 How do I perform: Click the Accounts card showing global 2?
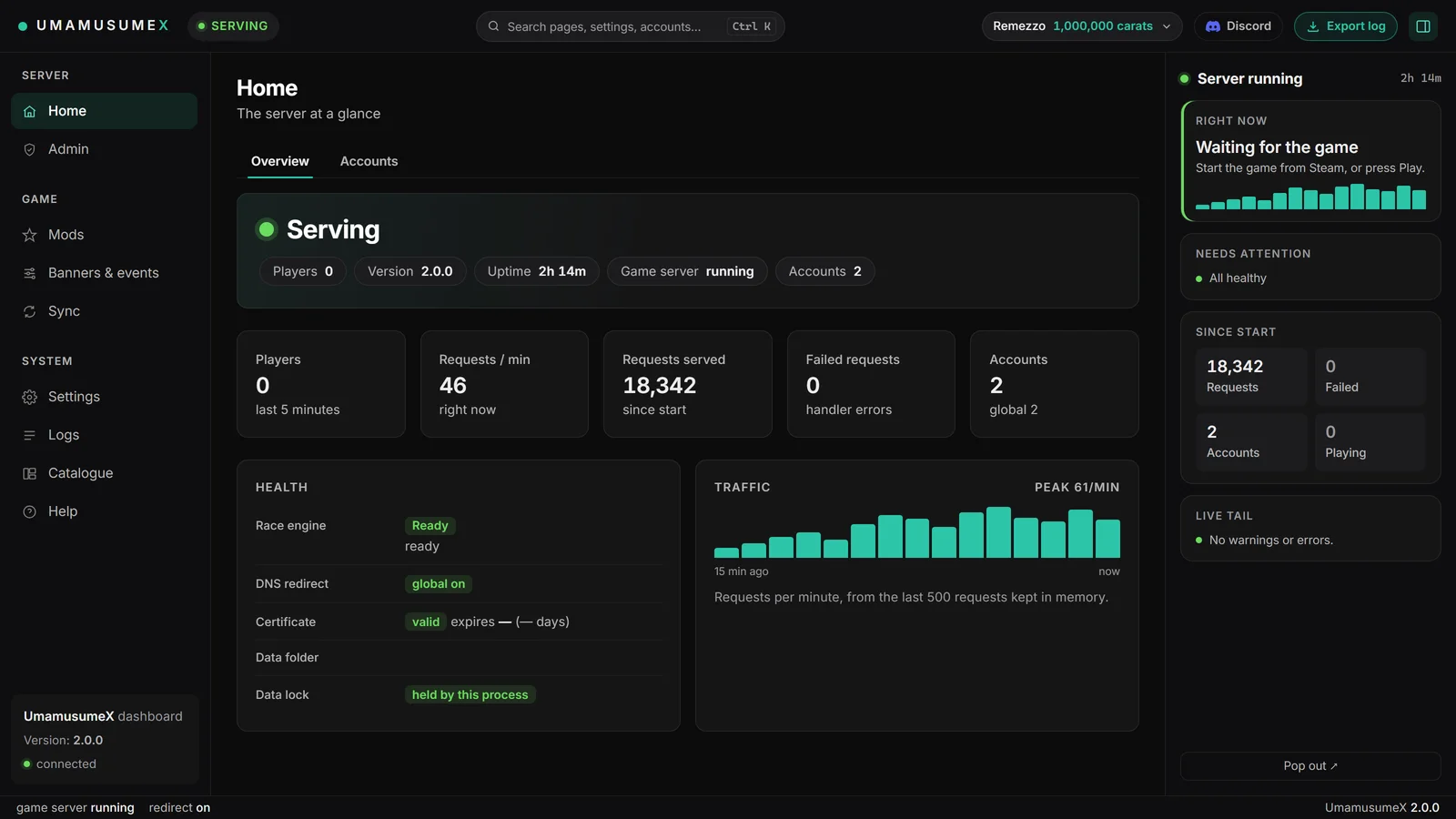(x=1055, y=384)
